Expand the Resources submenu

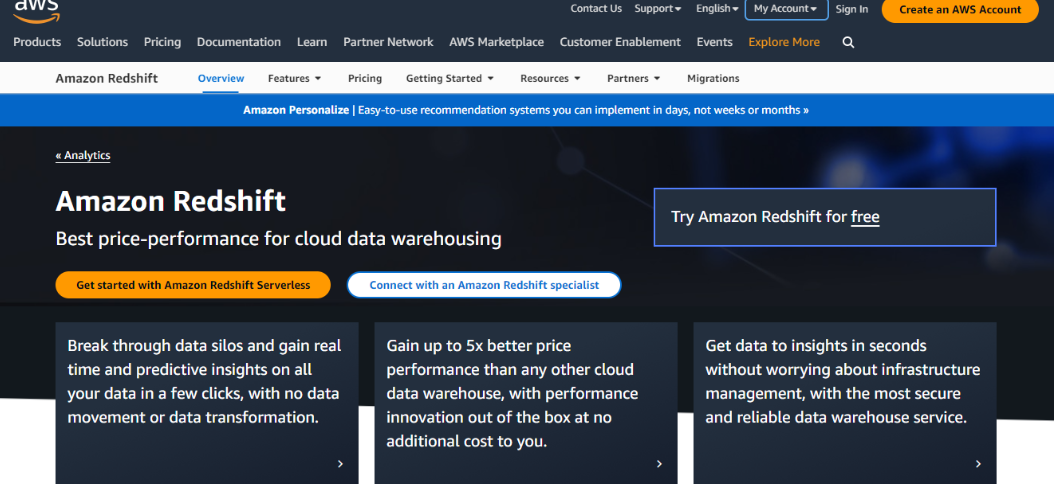550,78
